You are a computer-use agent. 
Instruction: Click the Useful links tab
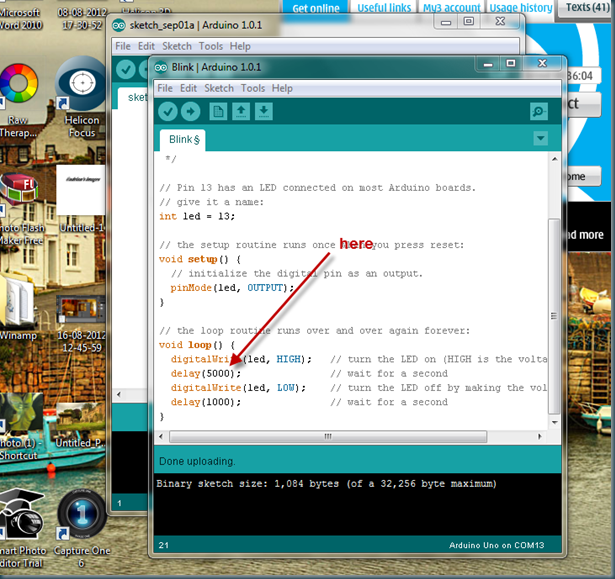384,8
